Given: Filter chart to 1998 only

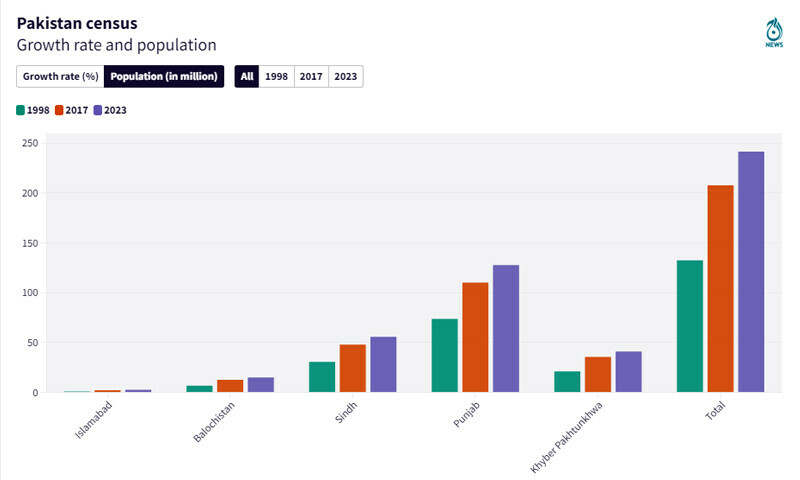Looking at the screenshot, I should (277, 76).
